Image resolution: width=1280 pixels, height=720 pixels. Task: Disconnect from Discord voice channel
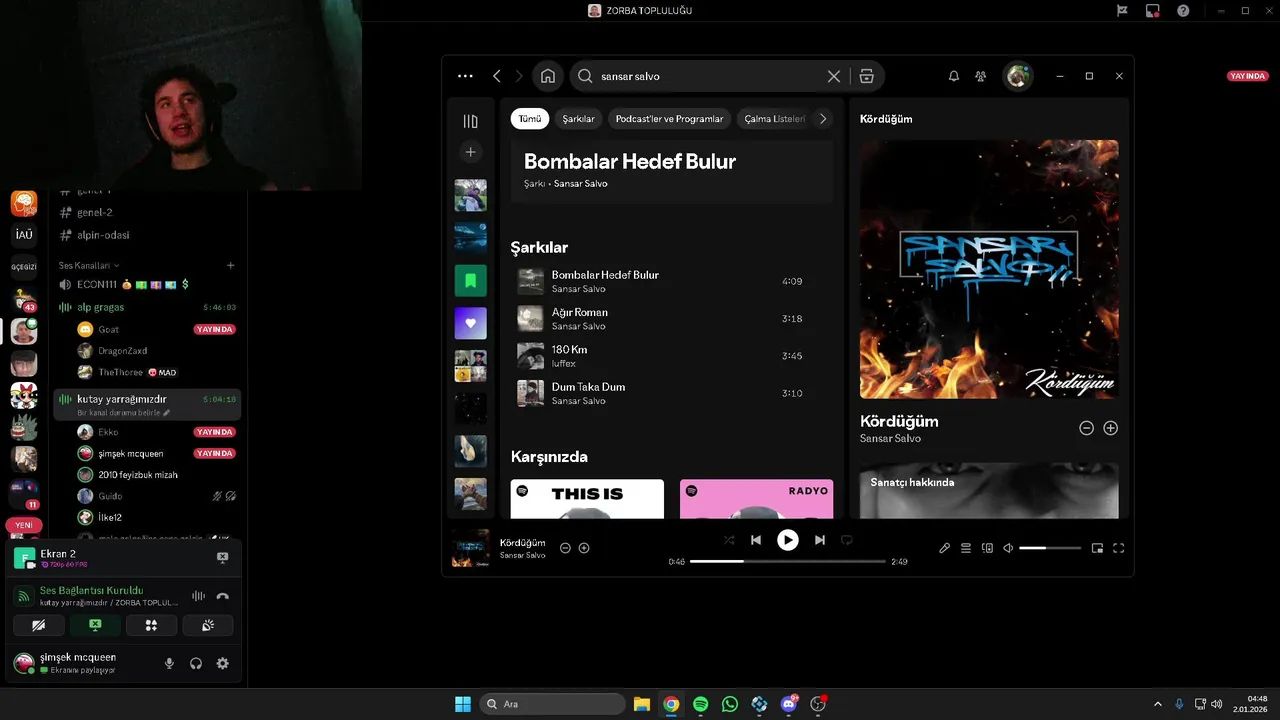[x=223, y=596]
